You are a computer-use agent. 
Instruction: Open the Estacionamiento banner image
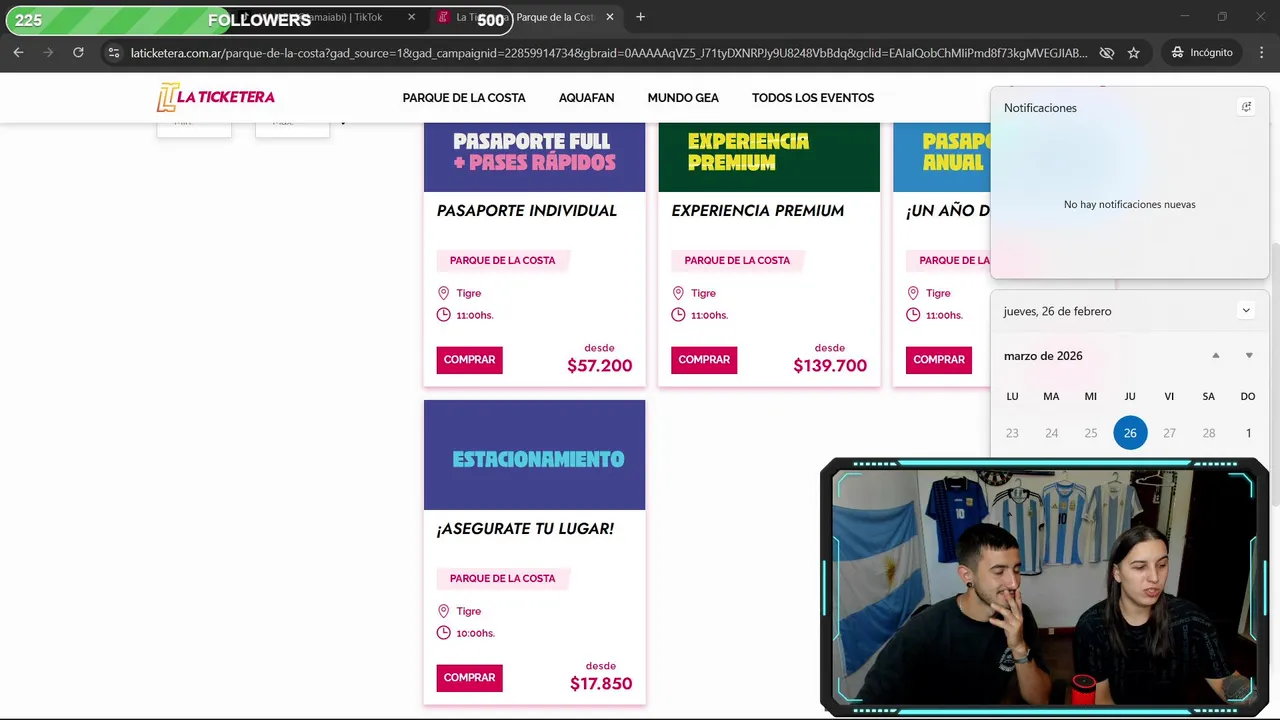[x=534, y=455]
